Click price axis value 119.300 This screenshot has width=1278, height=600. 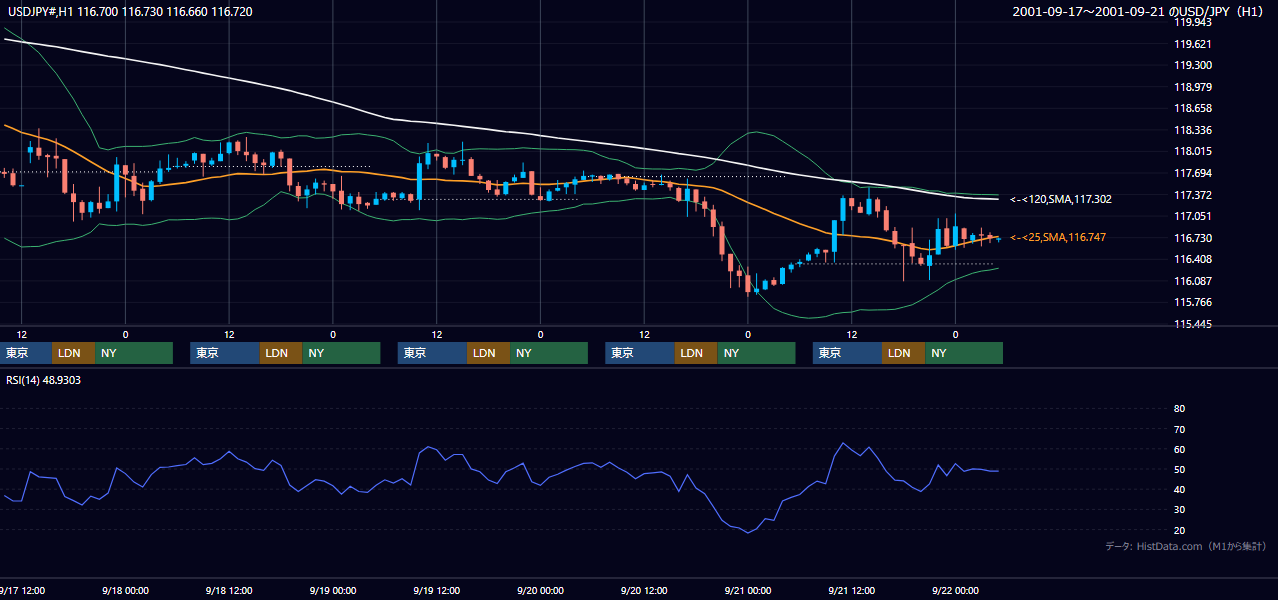pyautogui.click(x=1192, y=65)
